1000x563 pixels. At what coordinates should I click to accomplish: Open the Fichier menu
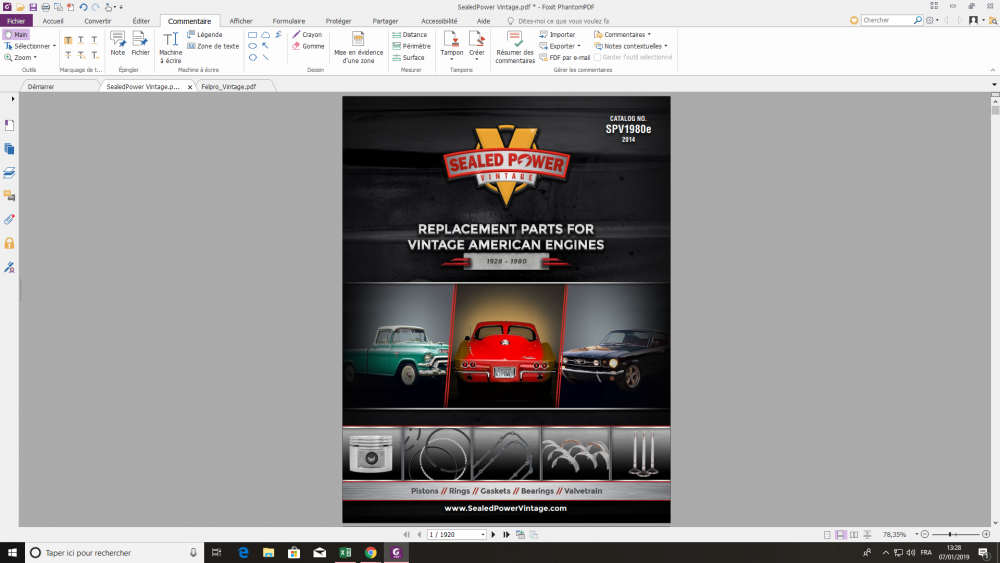[x=16, y=21]
